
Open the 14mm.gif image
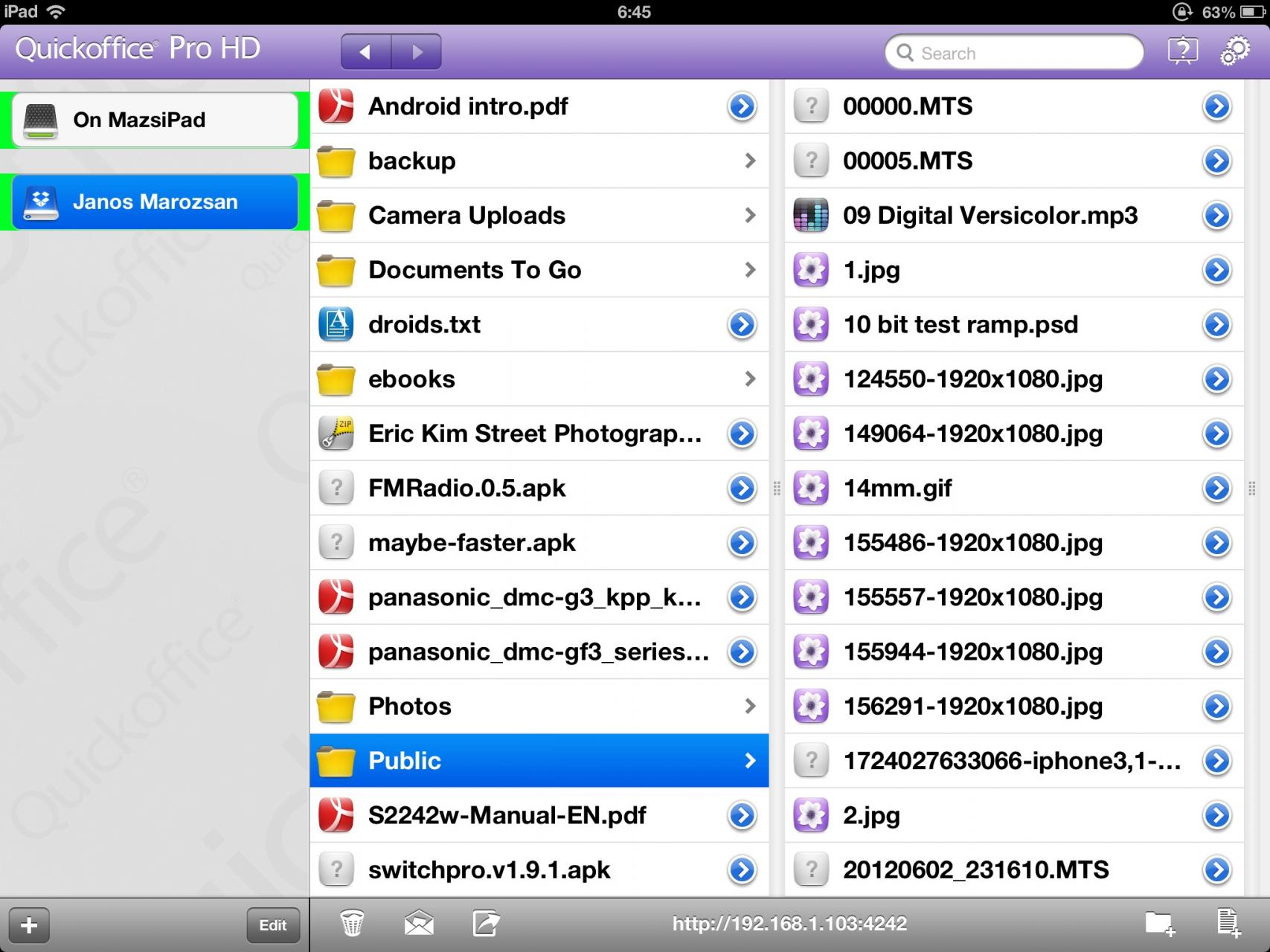coord(1014,488)
